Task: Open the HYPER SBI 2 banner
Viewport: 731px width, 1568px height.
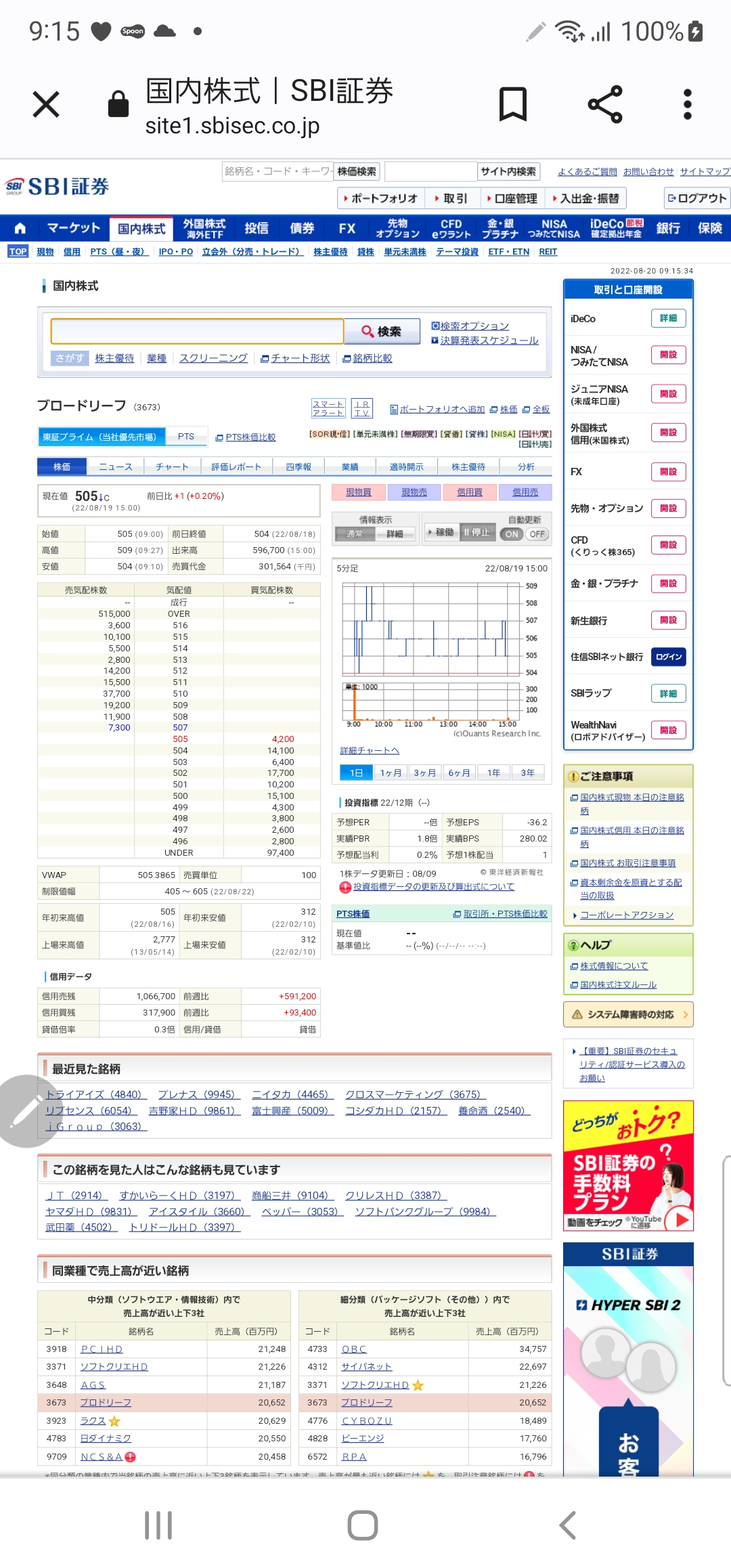Action: [629, 1358]
